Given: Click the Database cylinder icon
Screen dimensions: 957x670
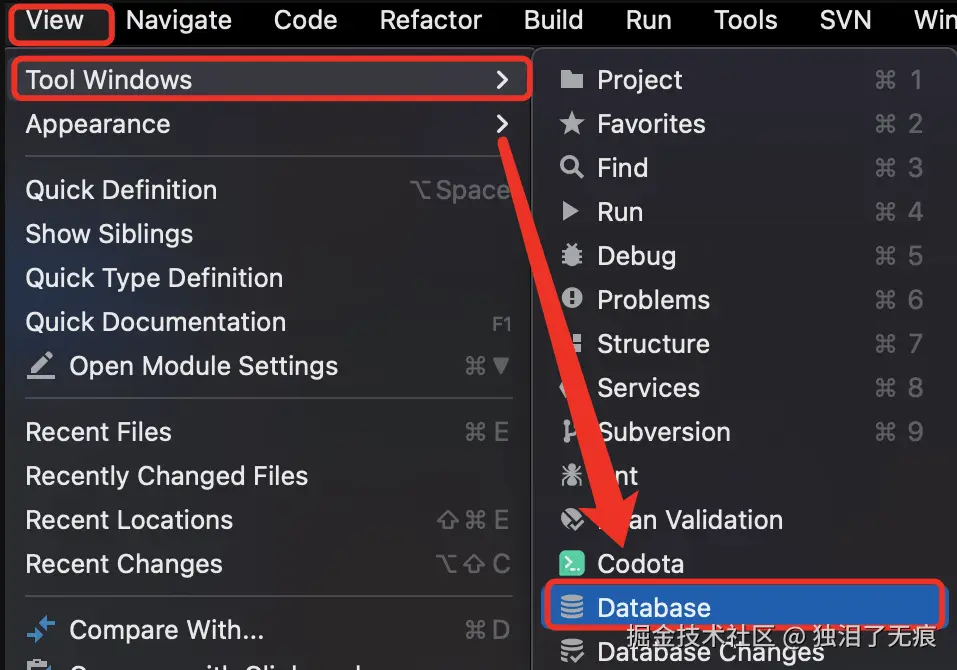Looking at the screenshot, I should (572, 607).
